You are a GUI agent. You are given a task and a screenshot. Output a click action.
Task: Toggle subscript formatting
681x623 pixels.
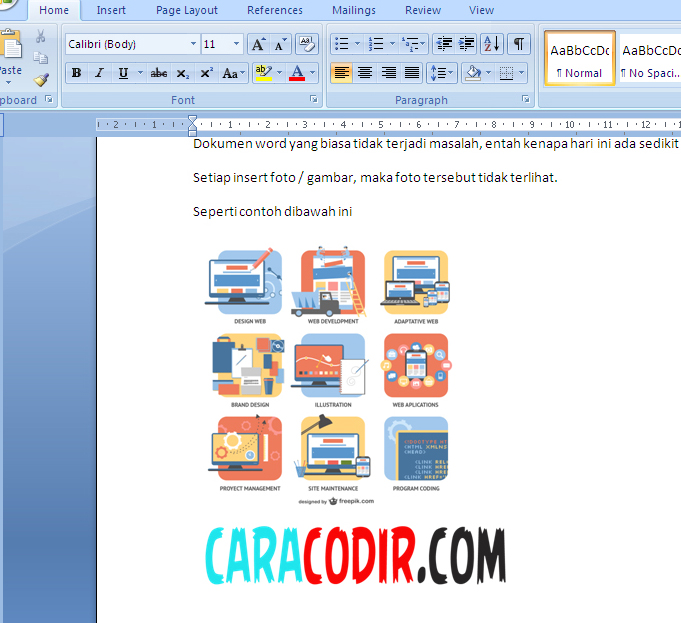pos(182,73)
